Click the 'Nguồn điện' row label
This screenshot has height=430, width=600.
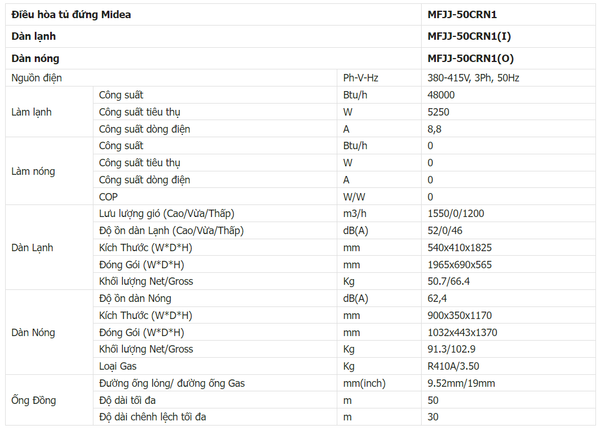click(x=39, y=78)
